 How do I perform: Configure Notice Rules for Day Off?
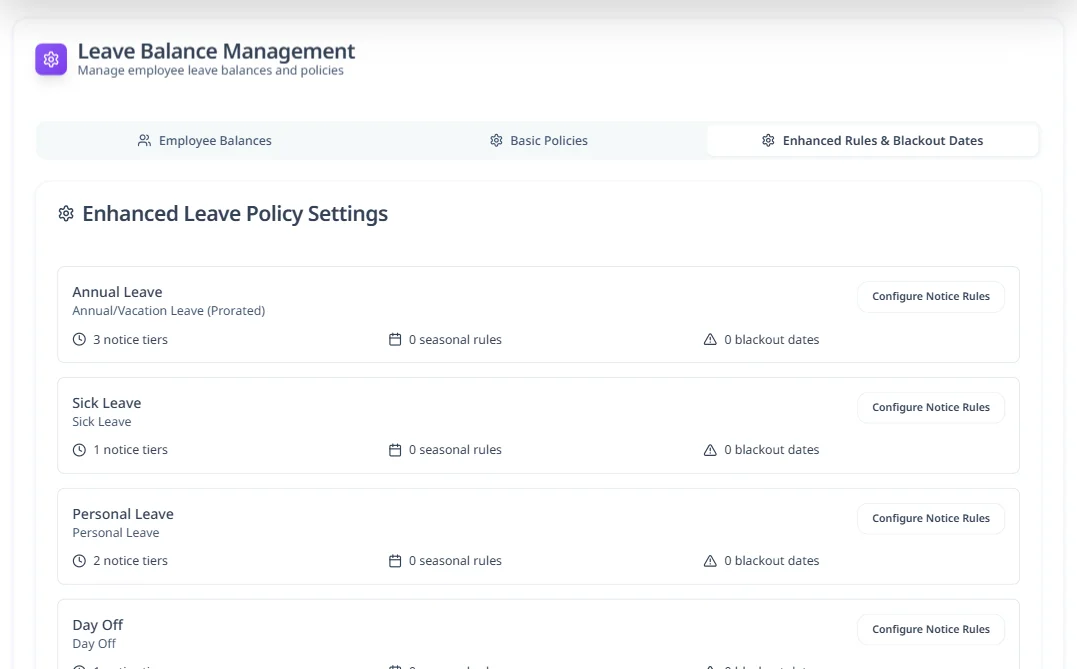coord(931,629)
